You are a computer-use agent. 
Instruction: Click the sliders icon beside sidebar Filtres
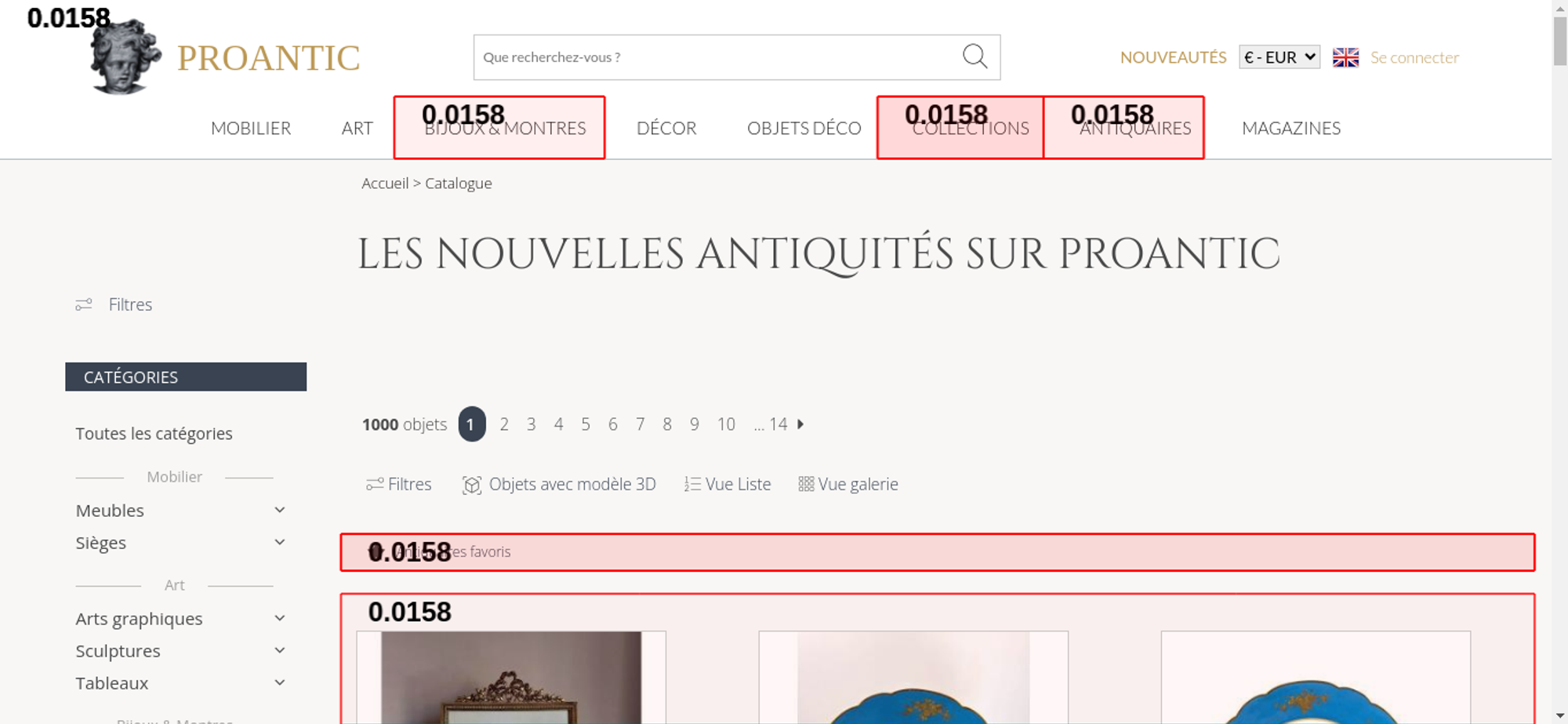84,304
